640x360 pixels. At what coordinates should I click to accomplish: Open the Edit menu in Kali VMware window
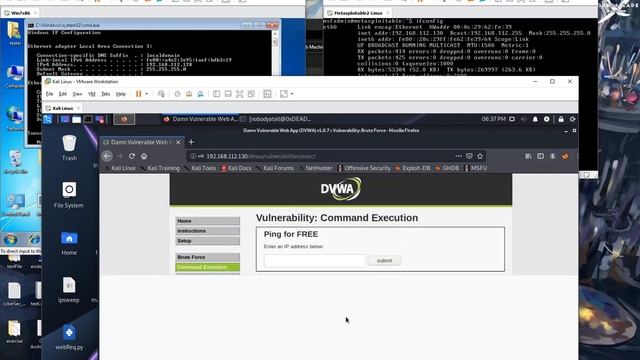click(62, 94)
